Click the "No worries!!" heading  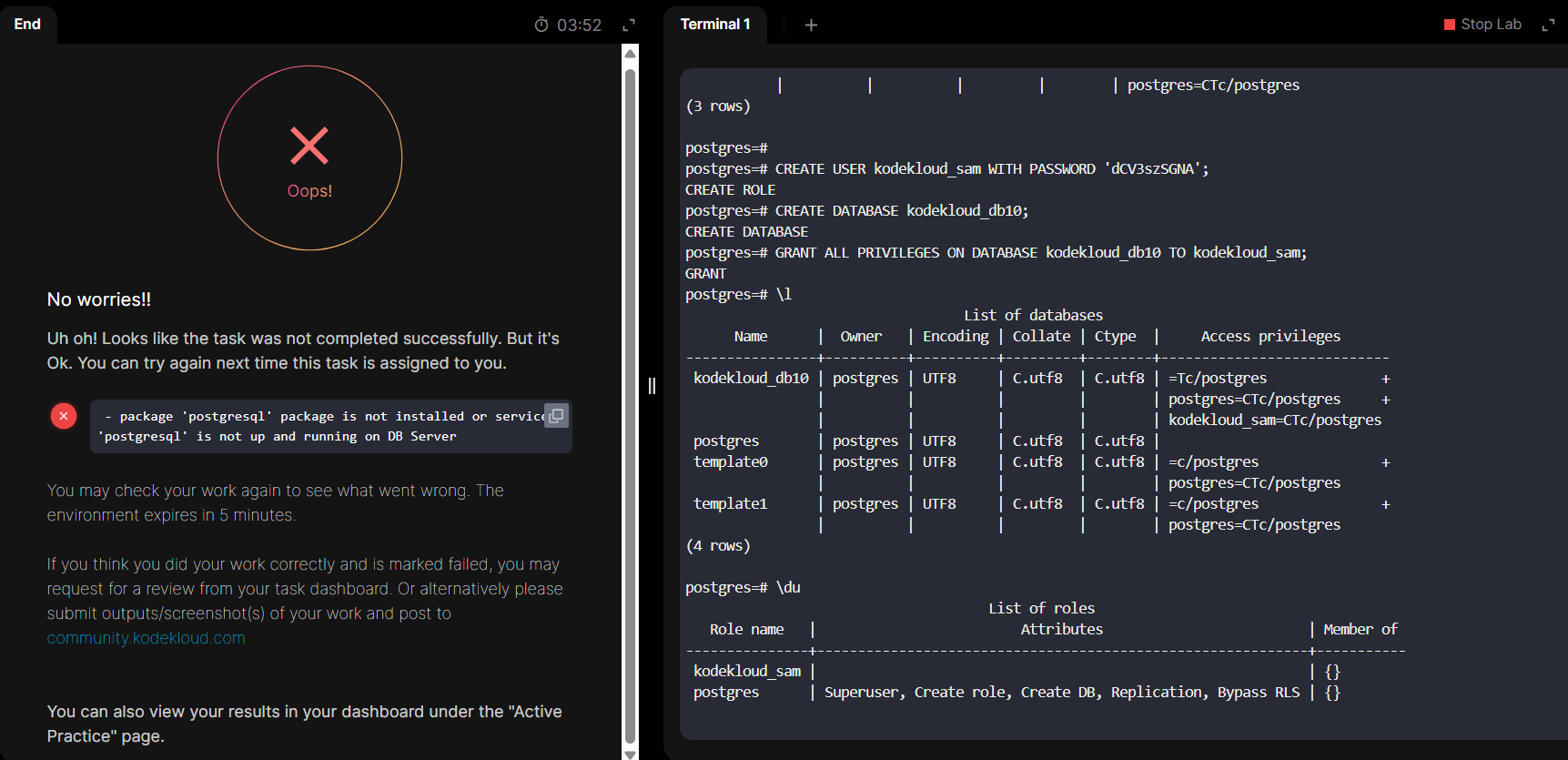coord(99,299)
